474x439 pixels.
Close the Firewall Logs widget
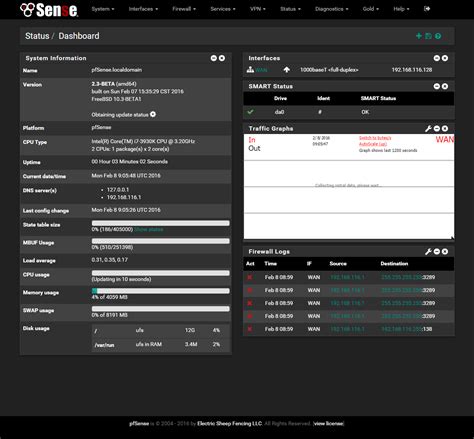click(x=445, y=252)
